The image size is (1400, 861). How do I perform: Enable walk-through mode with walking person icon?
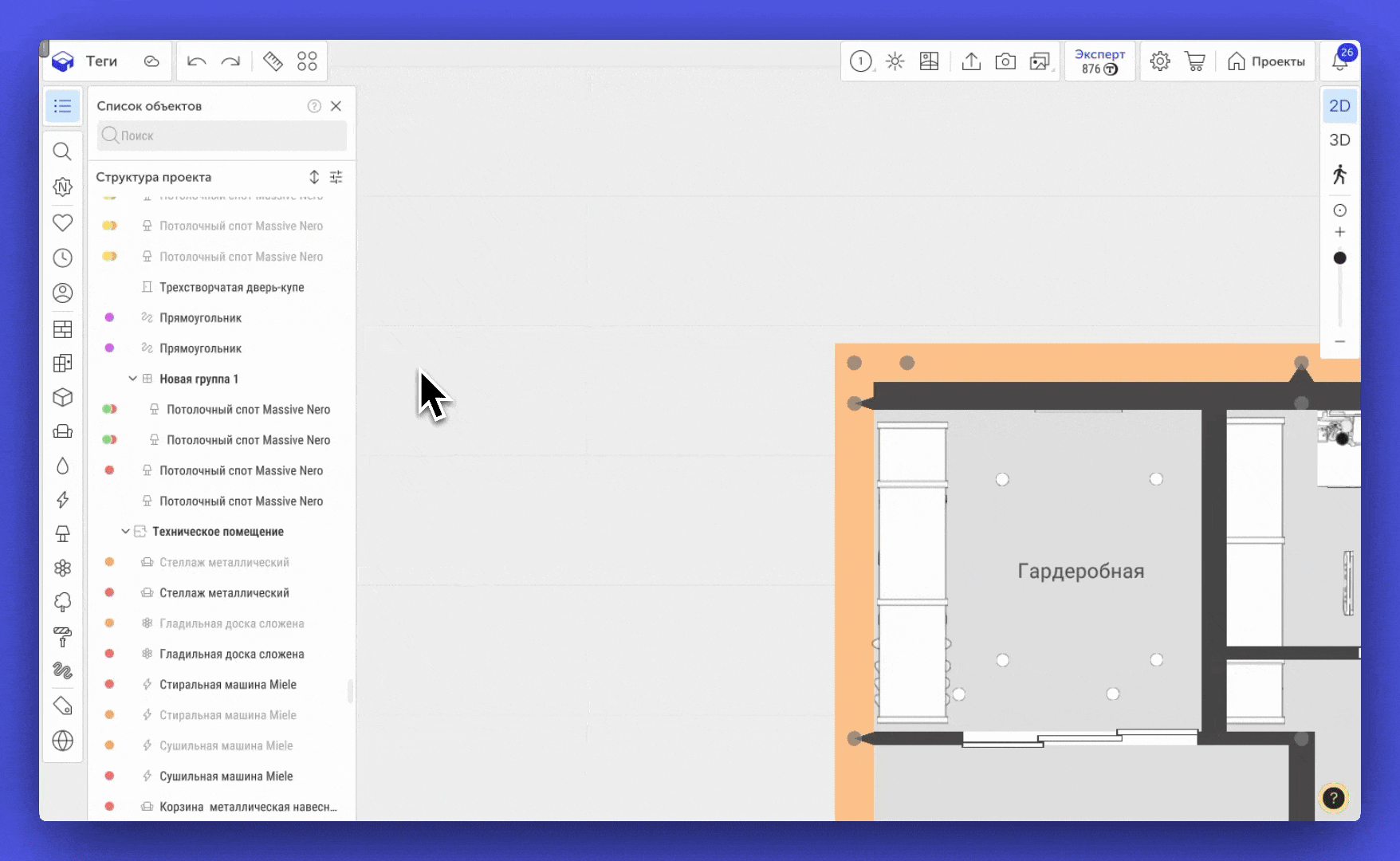coord(1339,175)
